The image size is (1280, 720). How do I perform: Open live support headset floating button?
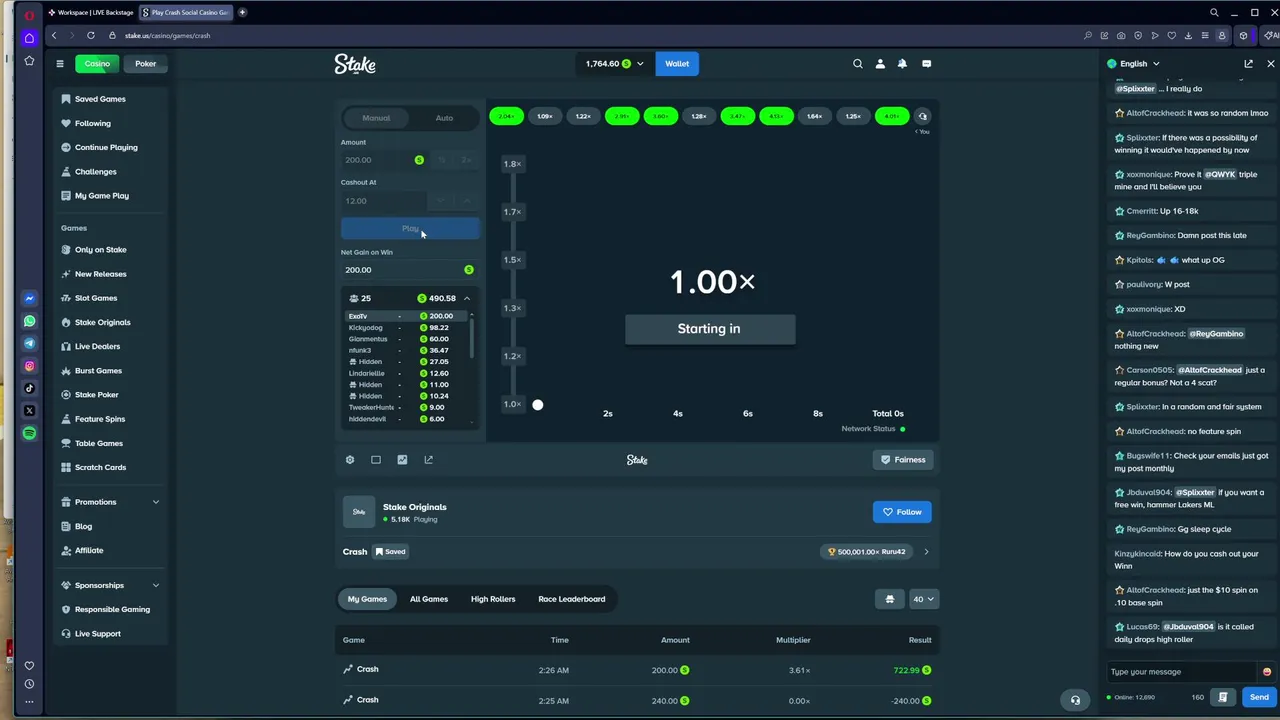[x=1075, y=700]
